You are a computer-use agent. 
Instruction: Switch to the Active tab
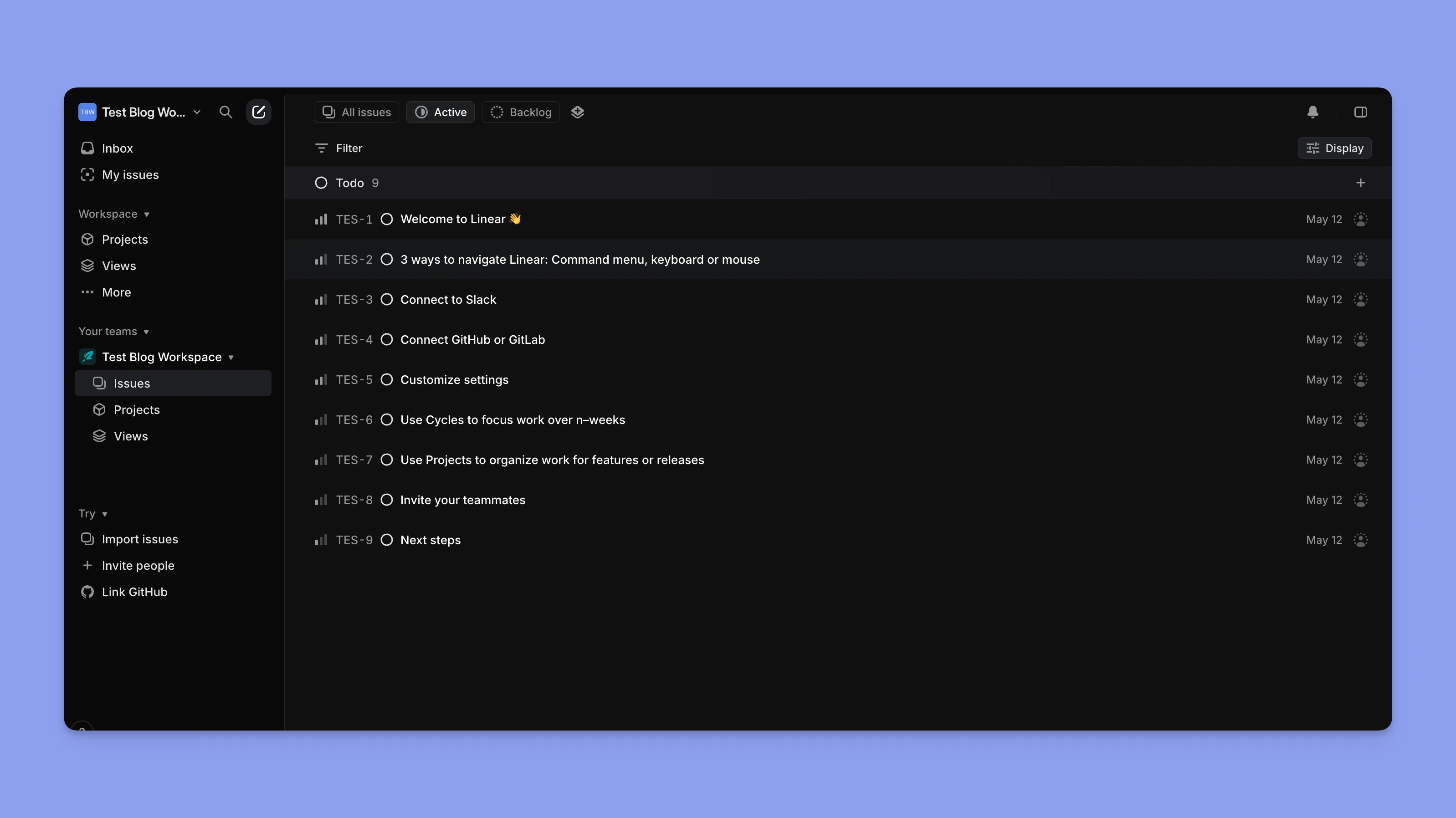coord(440,112)
